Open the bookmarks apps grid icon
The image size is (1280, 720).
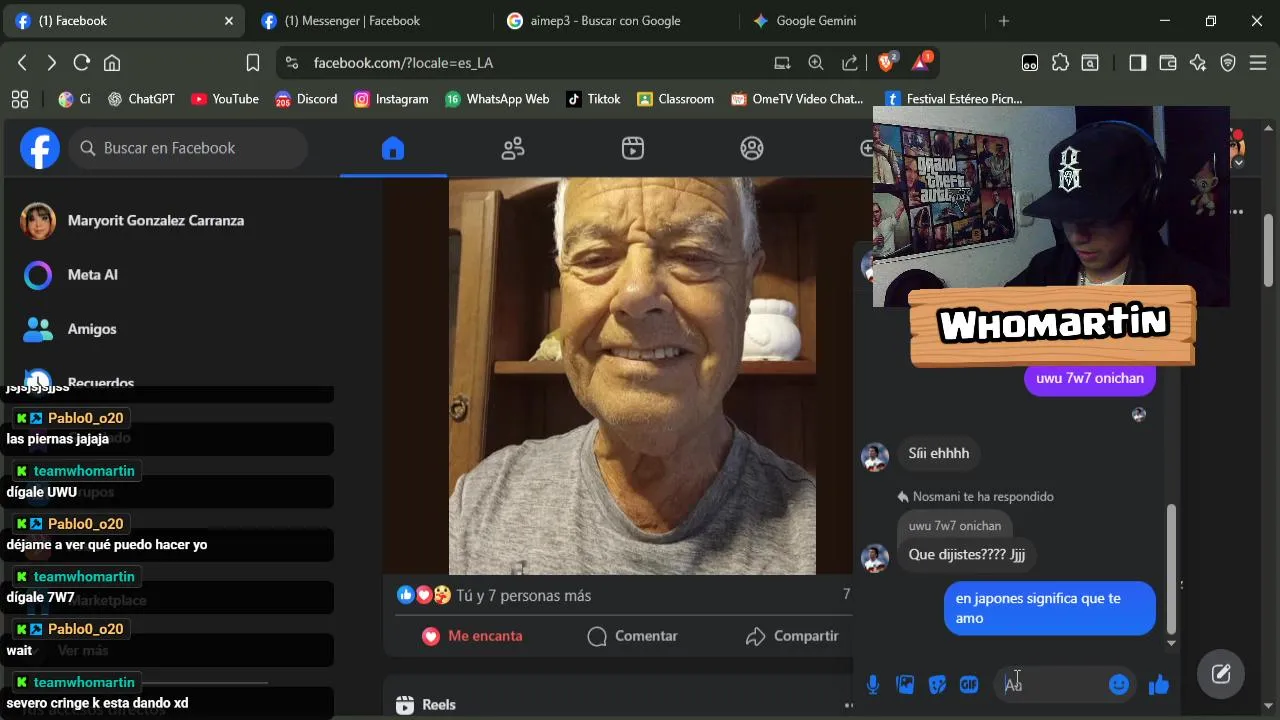pos(20,99)
